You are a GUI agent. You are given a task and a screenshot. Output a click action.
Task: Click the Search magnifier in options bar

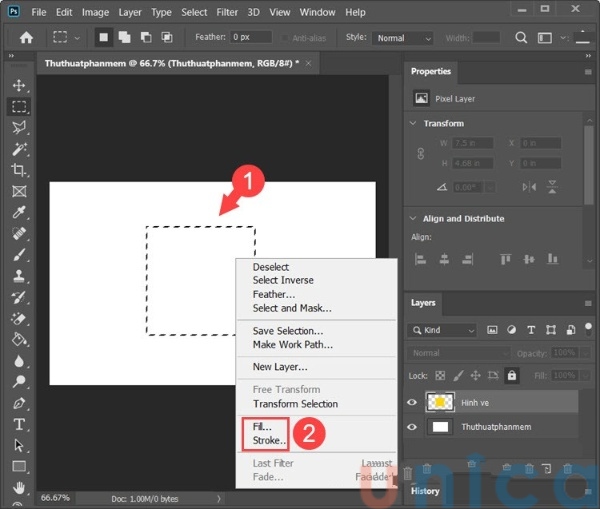coord(521,38)
